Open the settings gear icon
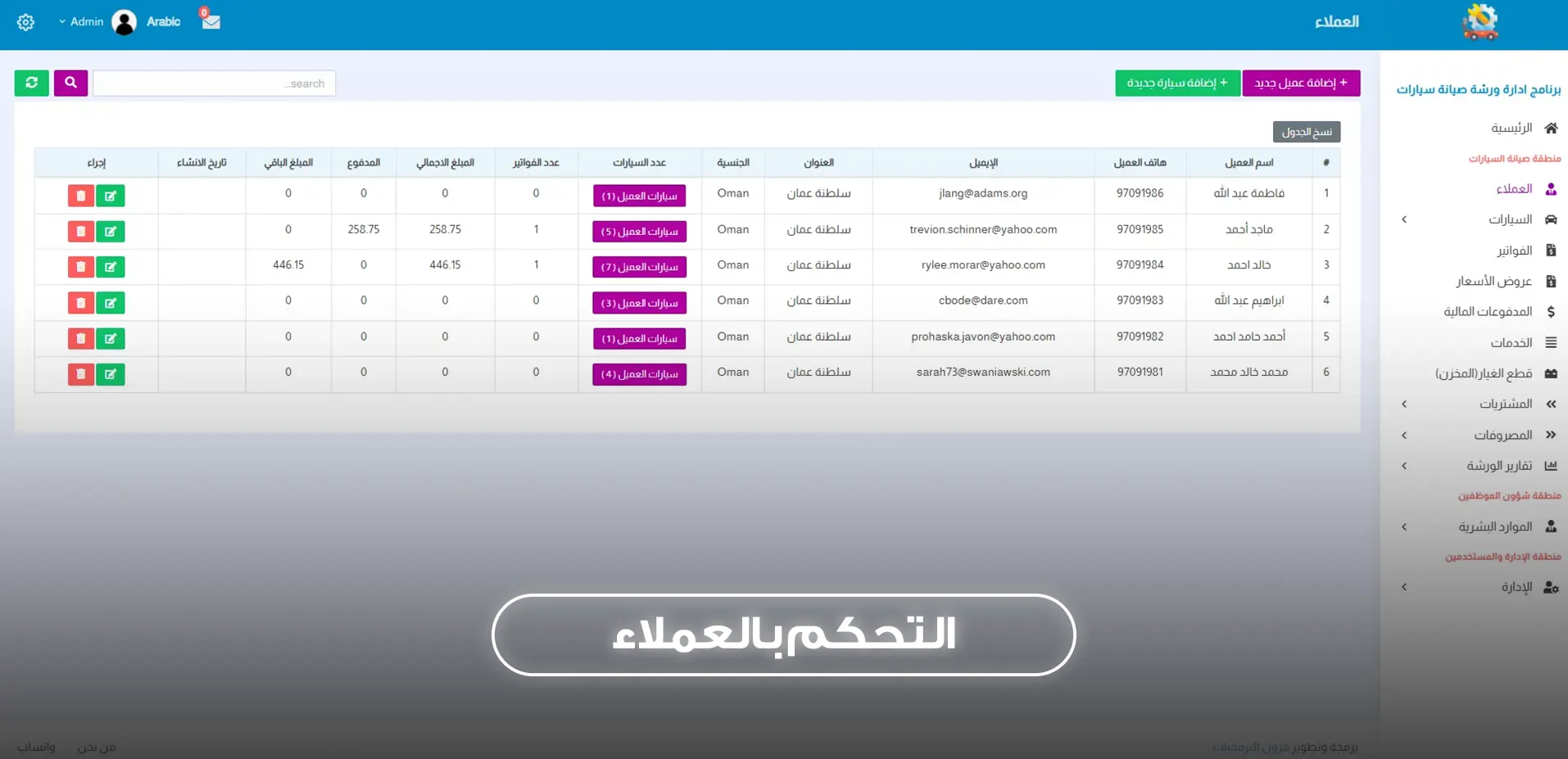The width and height of the screenshot is (1568, 759). [x=25, y=22]
